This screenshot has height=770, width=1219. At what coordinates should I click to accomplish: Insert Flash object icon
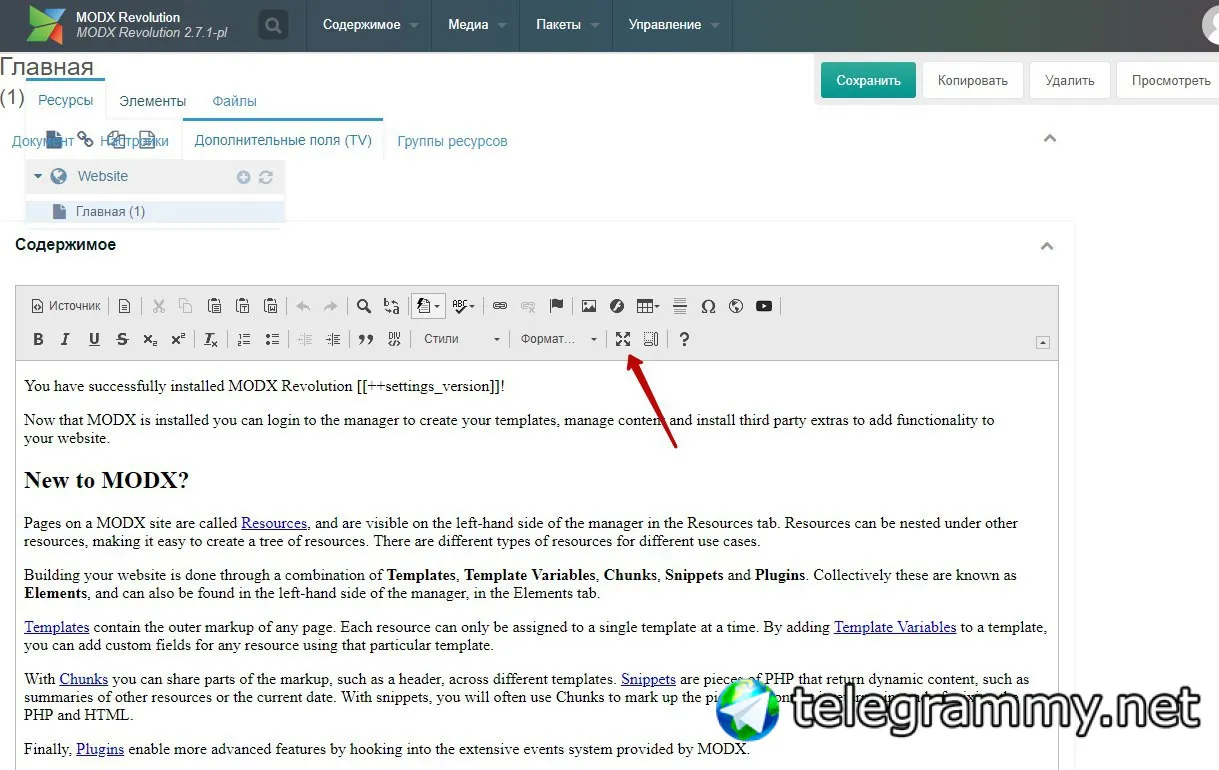point(617,306)
